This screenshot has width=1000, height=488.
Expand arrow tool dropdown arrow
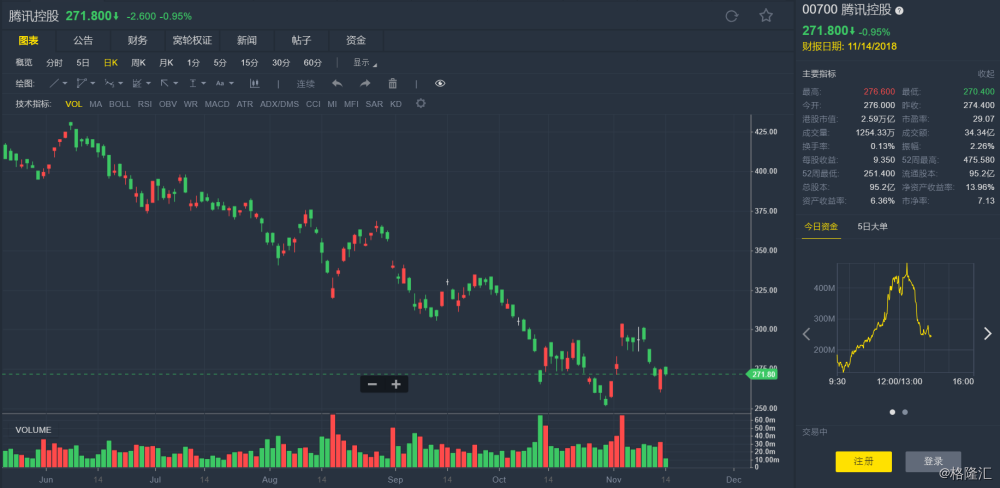[x=175, y=84]
